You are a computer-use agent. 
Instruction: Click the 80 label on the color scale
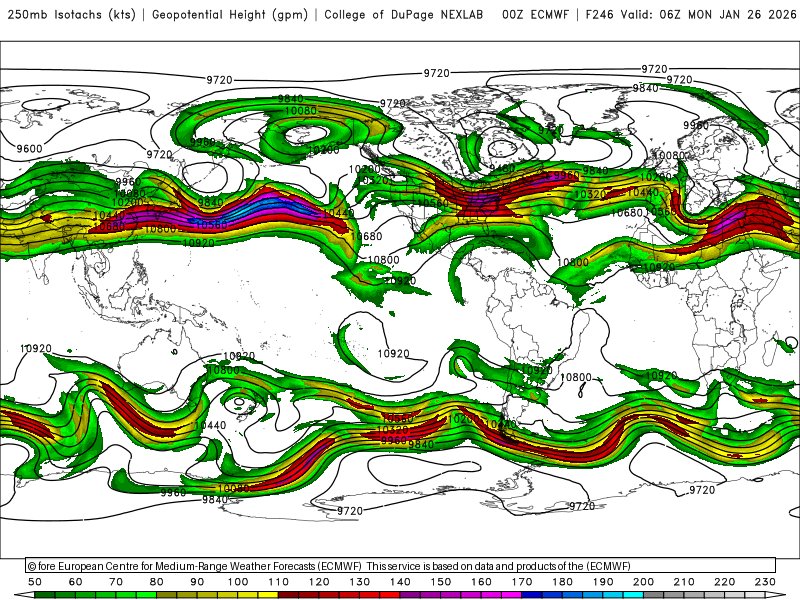coord(157,582)
